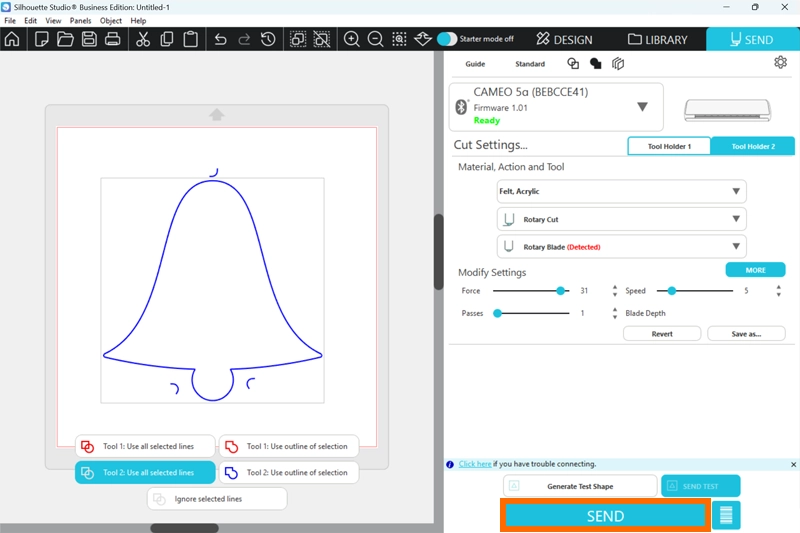Select Tool 1: Use all selected lines
This screenshot has height=533, width=800.
[147, 446]
